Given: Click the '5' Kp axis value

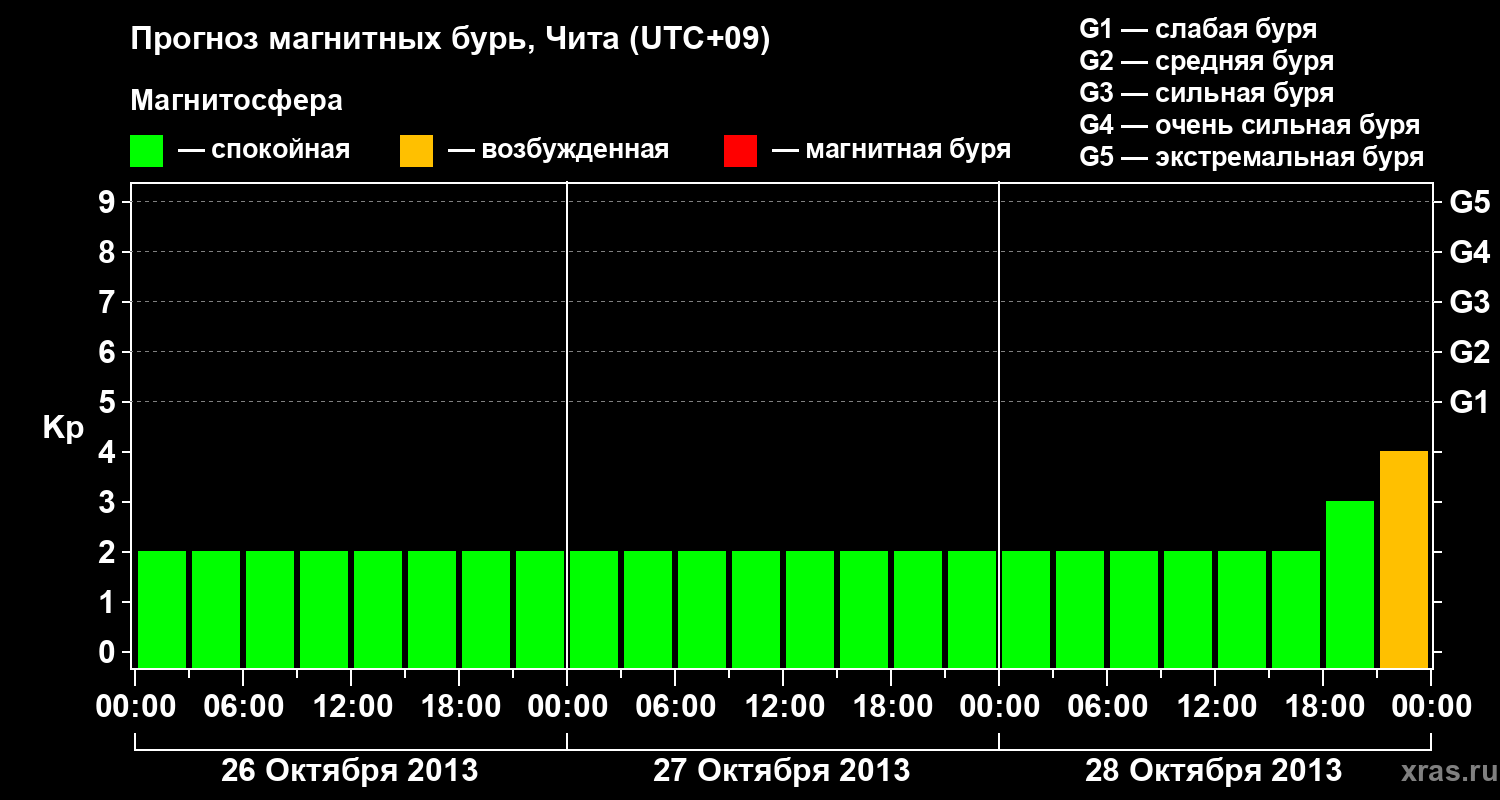Looking at the screenshot, I should pos(109,402).
